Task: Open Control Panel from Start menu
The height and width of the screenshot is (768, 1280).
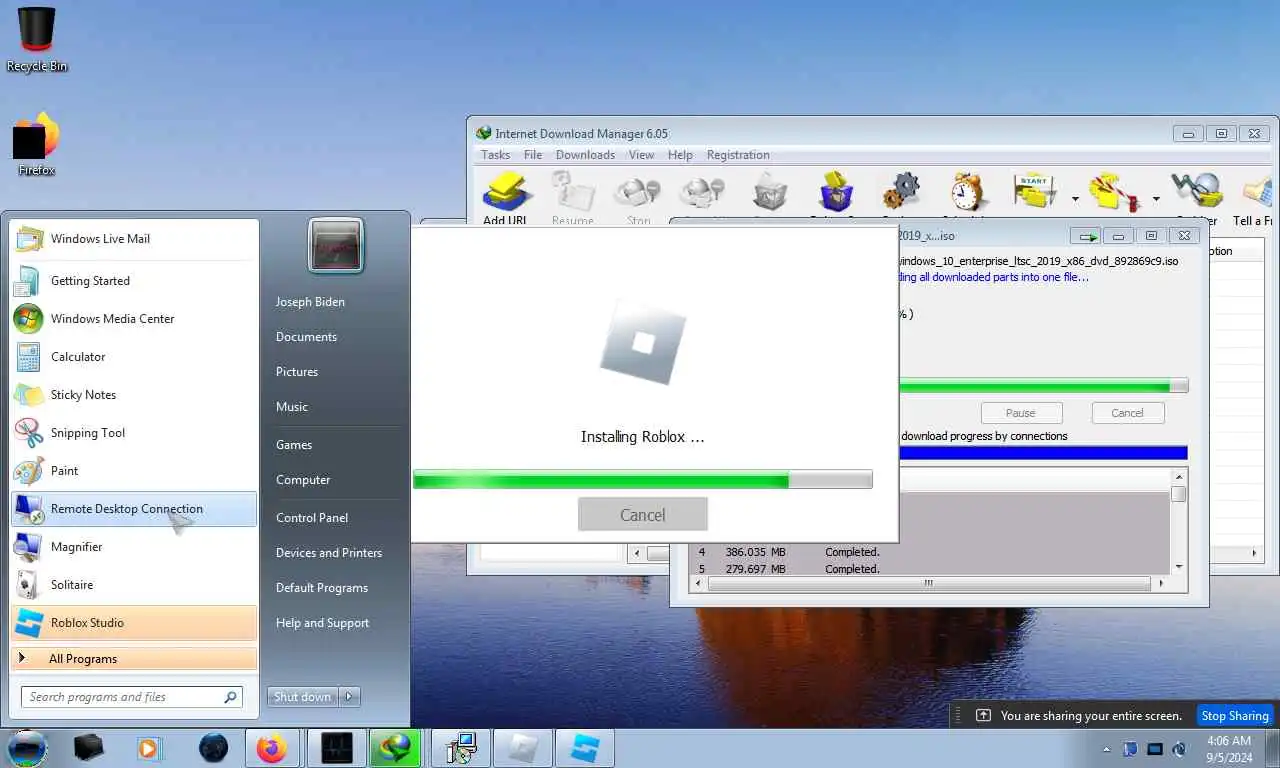Action: (x=312, y=518)
